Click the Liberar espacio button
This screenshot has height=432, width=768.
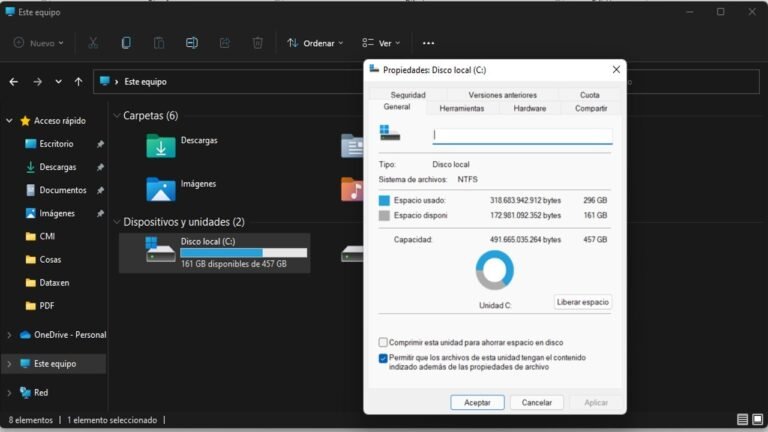(x=583, y=302)
